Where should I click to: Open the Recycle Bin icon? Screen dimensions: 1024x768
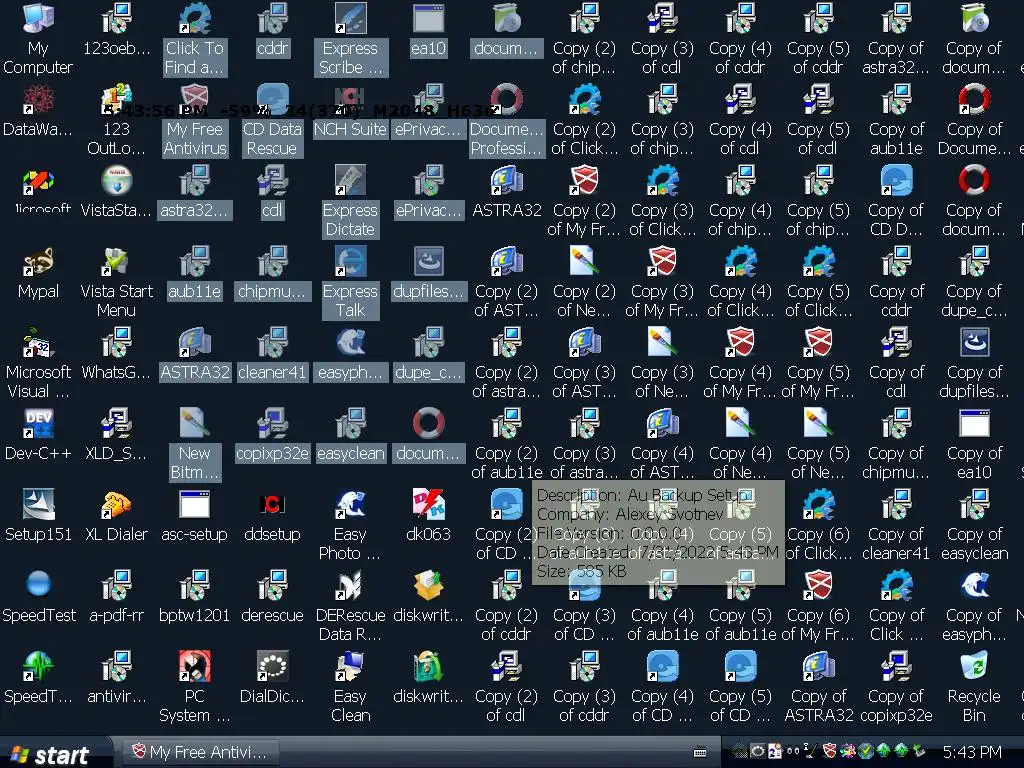[x=974, y=667]
